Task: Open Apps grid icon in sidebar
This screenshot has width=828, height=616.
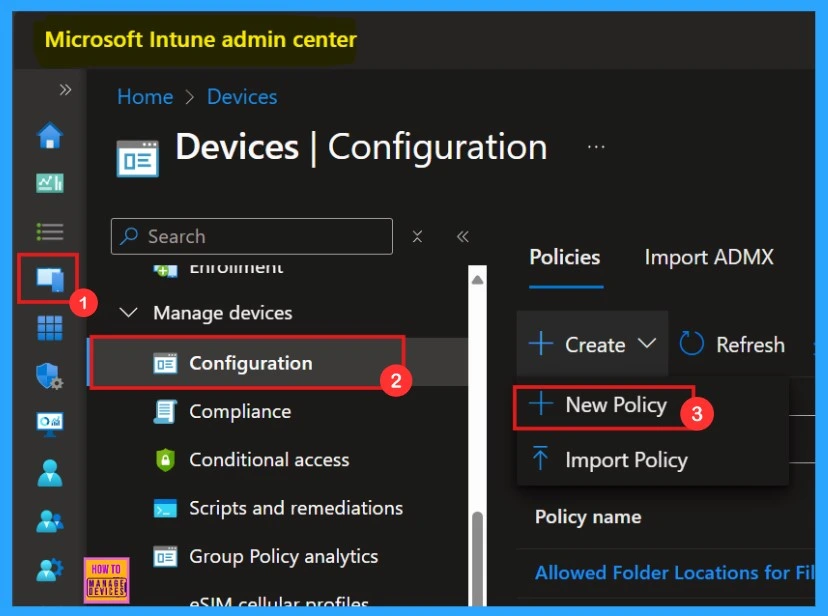Action: pyautogui.click(x=50, y=328)
